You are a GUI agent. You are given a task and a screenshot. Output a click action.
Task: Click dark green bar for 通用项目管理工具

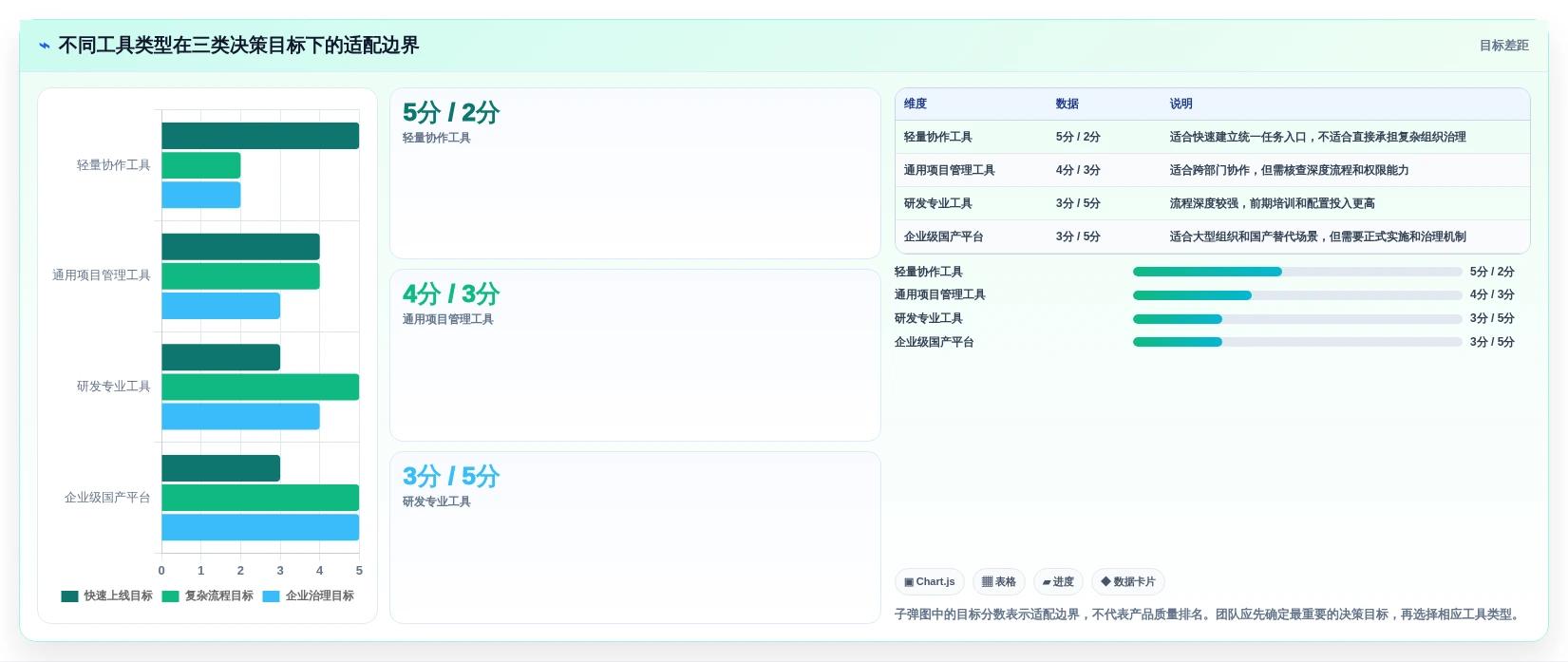(x=240, y=247)
